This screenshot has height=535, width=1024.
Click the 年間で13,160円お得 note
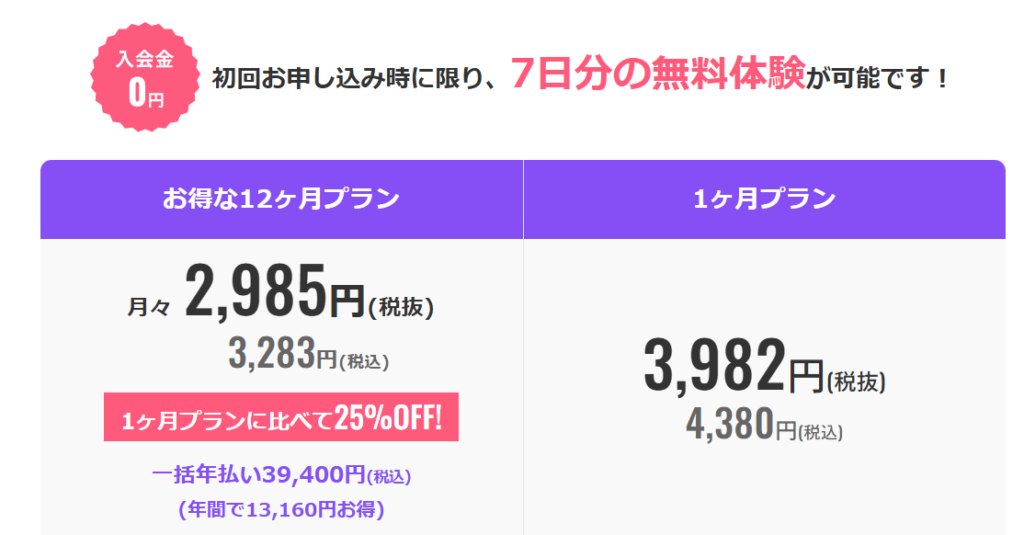281,509
